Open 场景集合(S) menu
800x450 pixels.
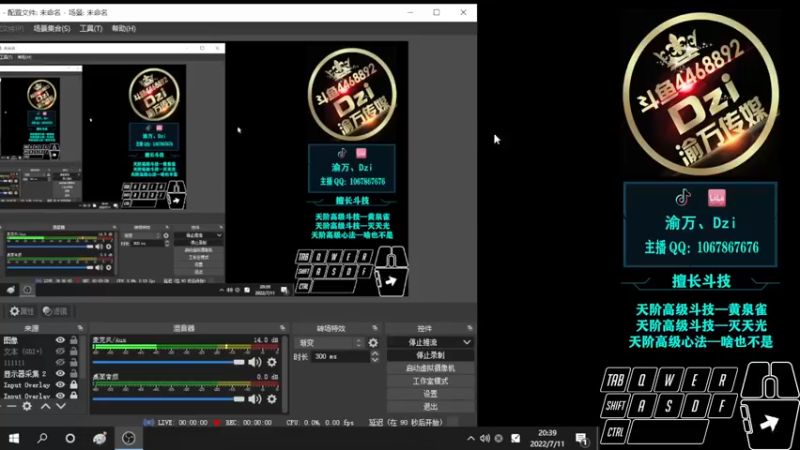click(52, 29)
